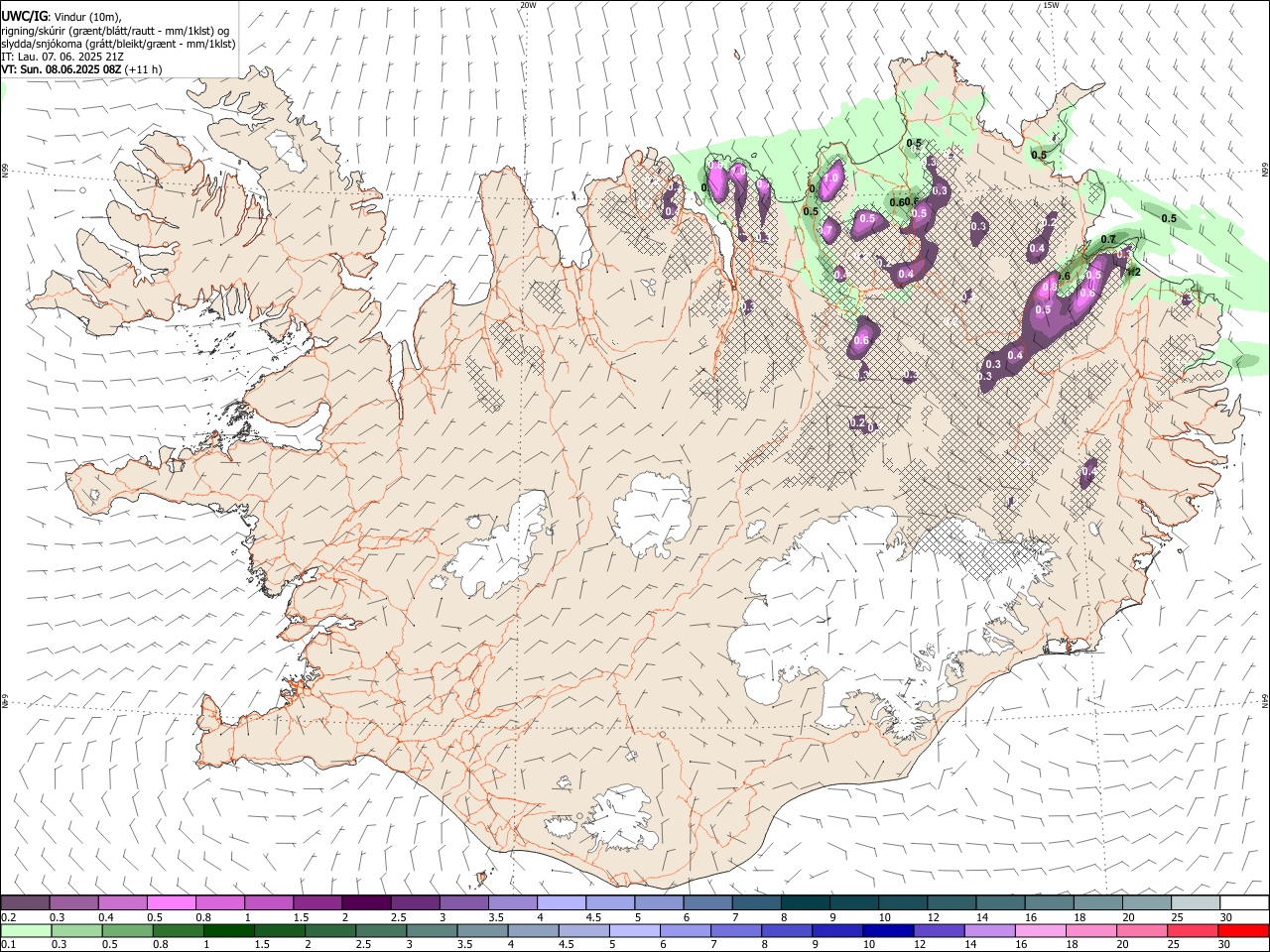Image resolution: width=1270 pixels, height=952 pixels.
Task: Pick the bright magenta 0.5 swatch, upper row
Action: coord(172,902)
